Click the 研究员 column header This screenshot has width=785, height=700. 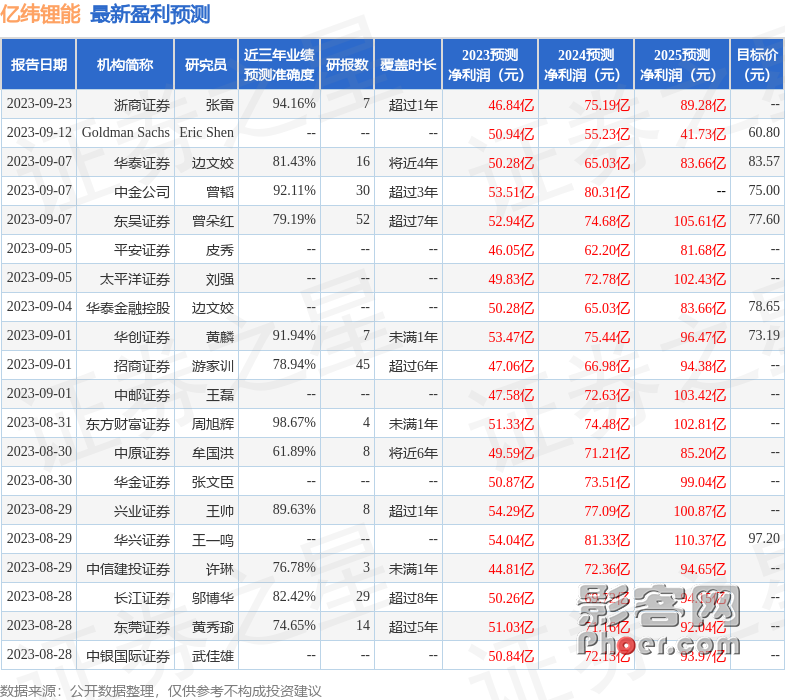pos(206,65)
